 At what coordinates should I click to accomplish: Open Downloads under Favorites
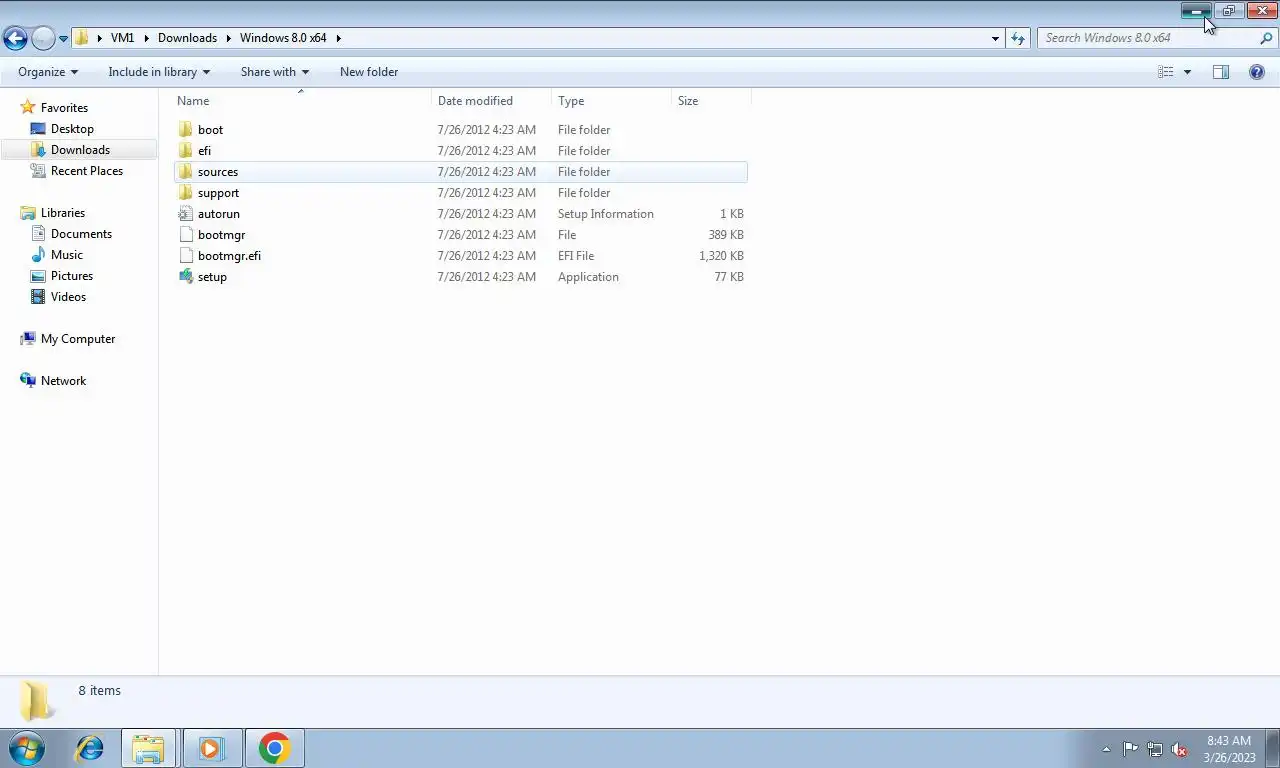[x=80, y=150]
